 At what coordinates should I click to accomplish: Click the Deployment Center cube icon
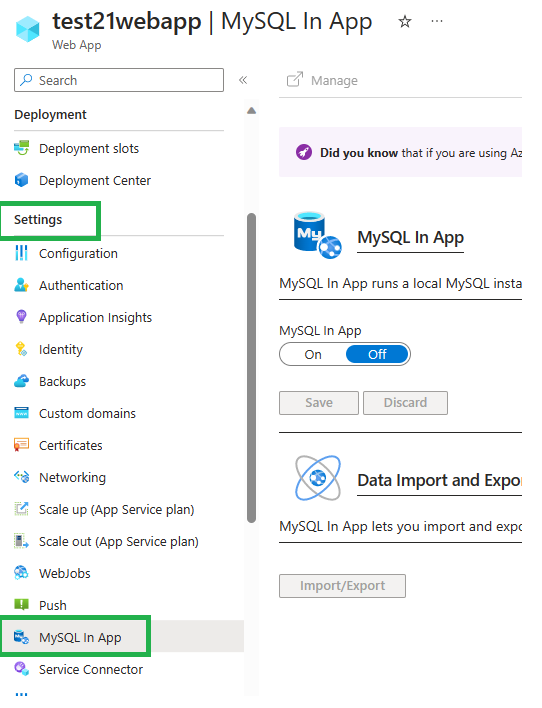coord(21,180)
